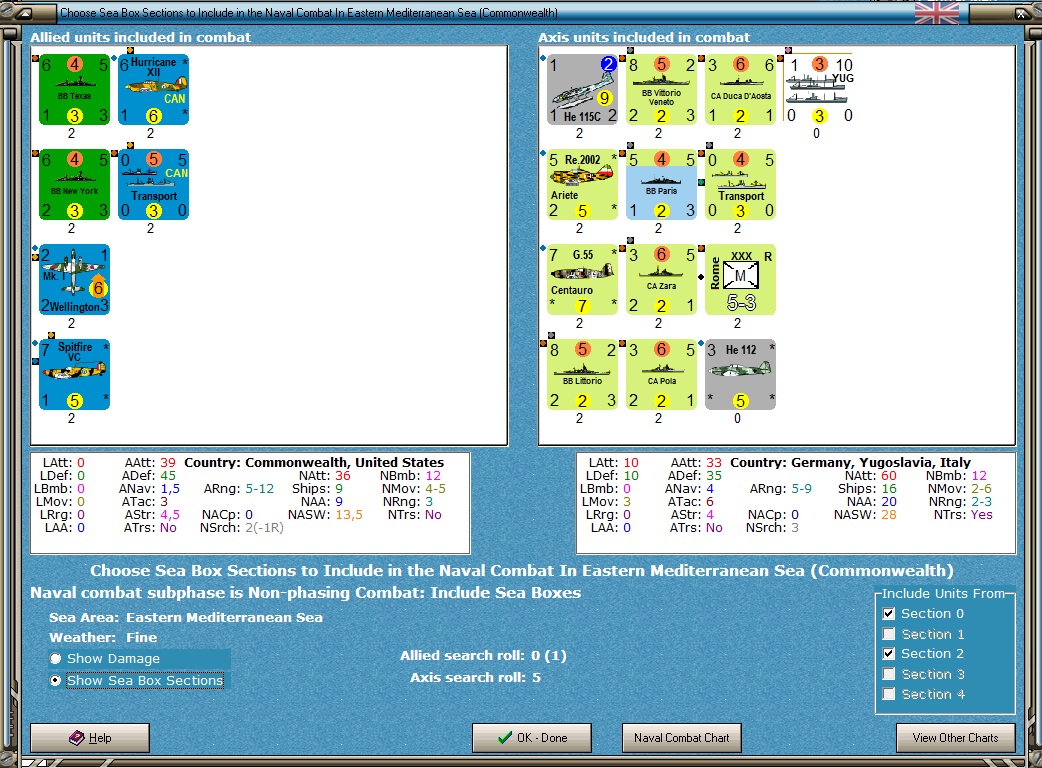Confirm with OK - Done button
The image size is (1042, 768).
tap(532, 738)
